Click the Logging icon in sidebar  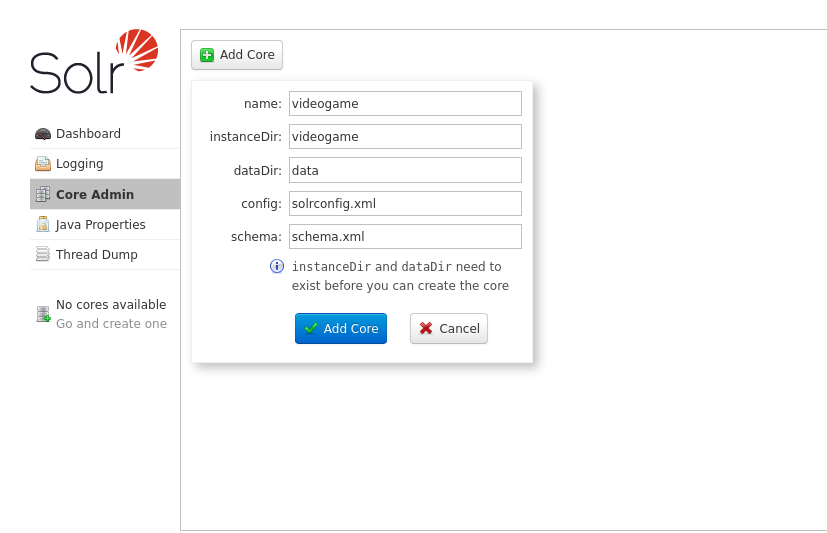tap(43, 164)
